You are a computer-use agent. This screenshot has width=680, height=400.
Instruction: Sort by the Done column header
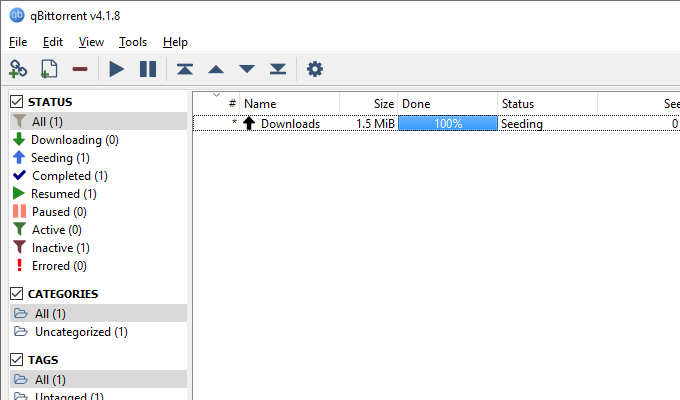pos(448,104)
